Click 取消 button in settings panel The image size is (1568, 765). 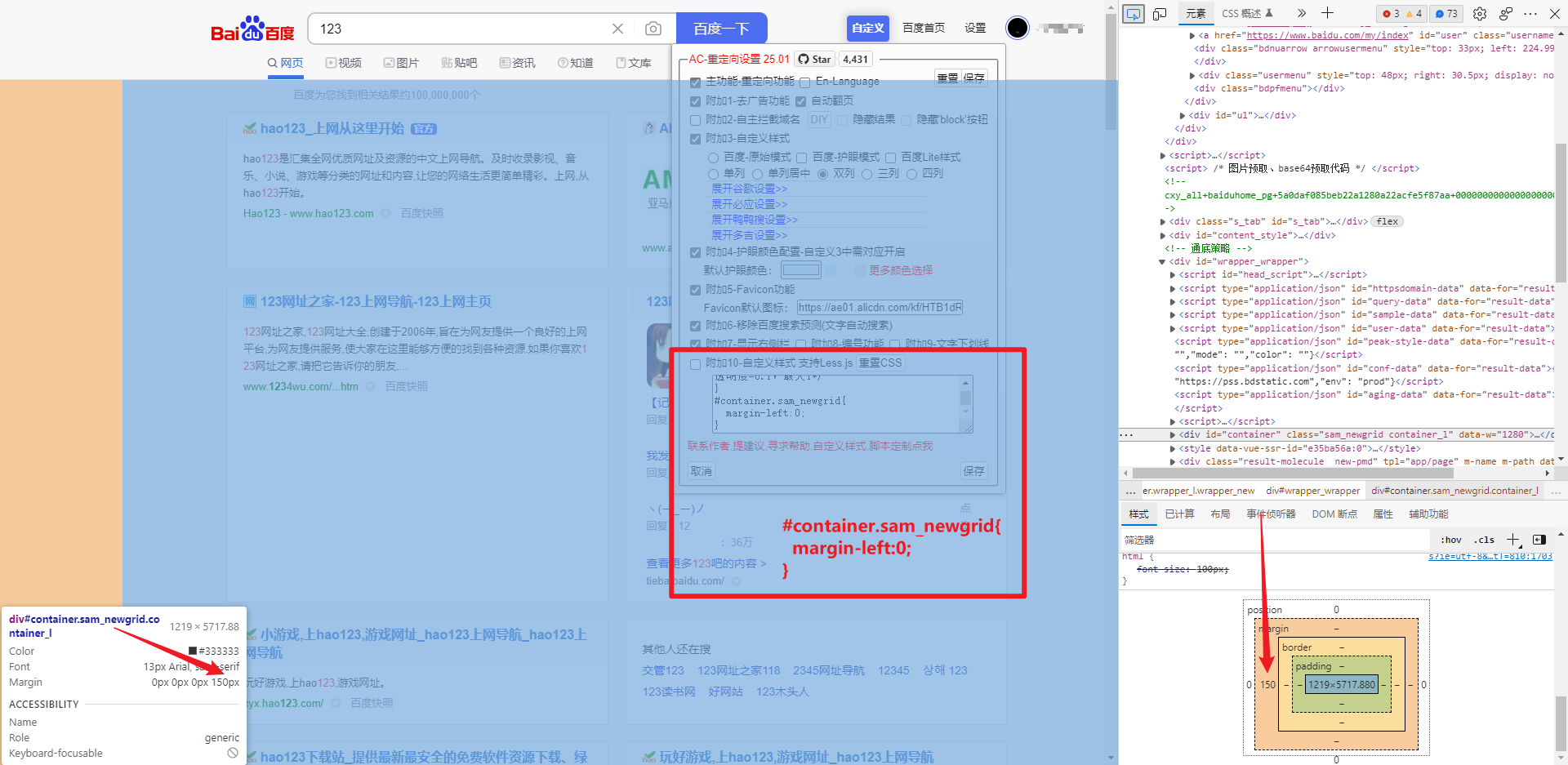coord(702,471)
